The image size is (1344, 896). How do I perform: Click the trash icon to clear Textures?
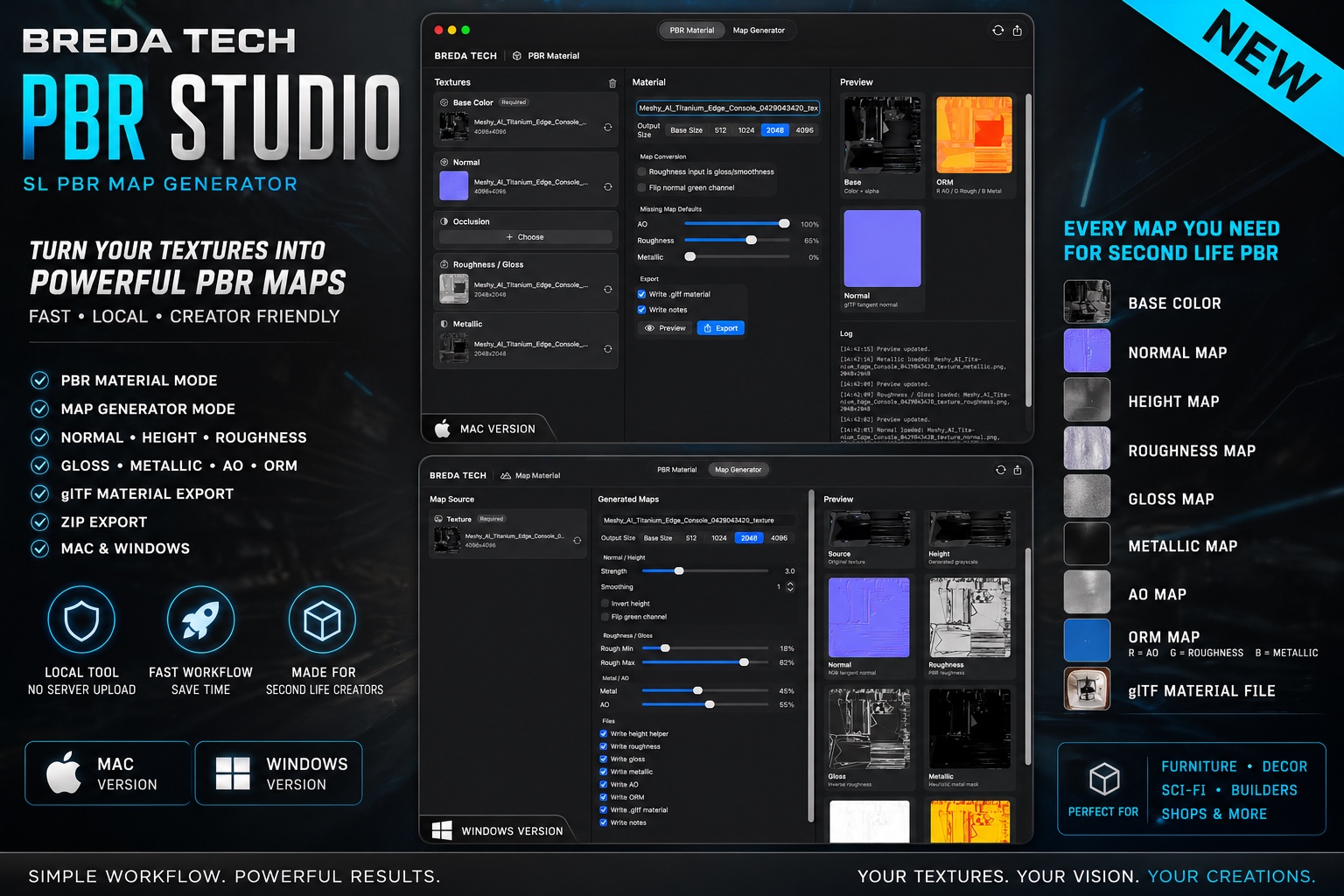point(612,81)
